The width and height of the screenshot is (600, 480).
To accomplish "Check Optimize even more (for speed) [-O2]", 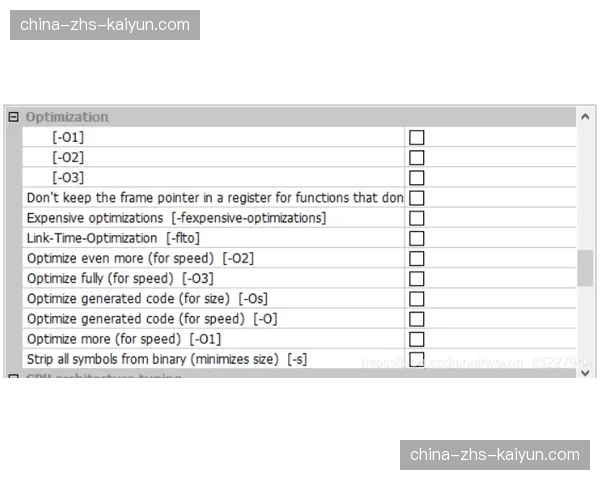I will point(417,258).
